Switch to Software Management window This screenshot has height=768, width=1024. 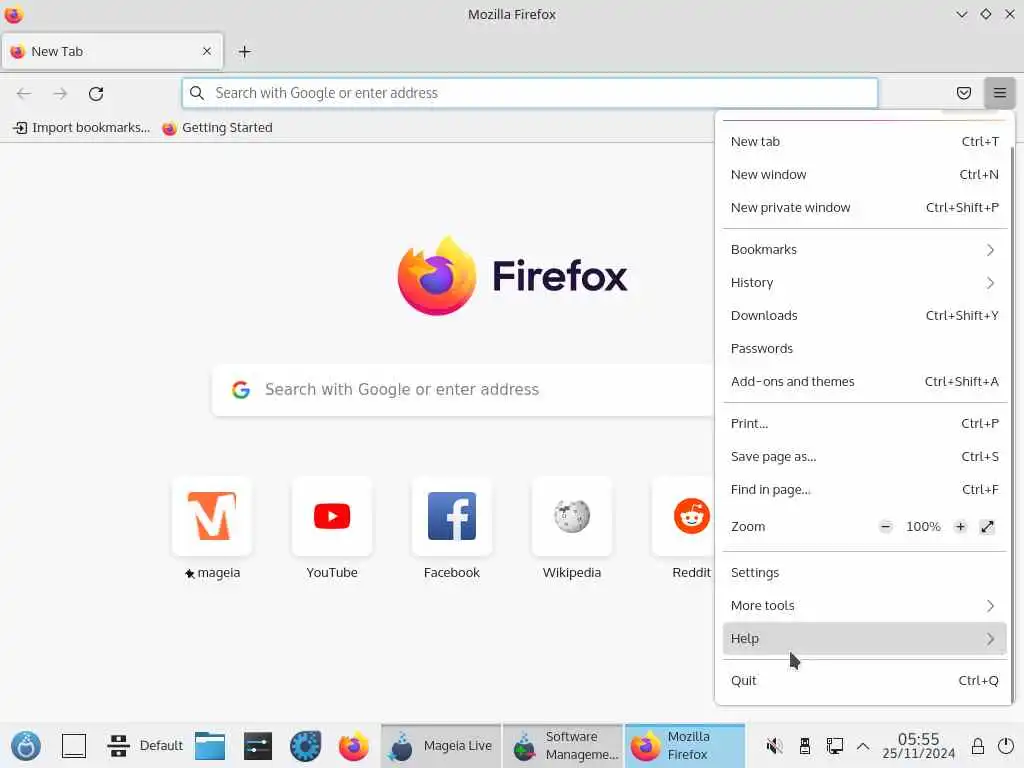tap(564, 746)
